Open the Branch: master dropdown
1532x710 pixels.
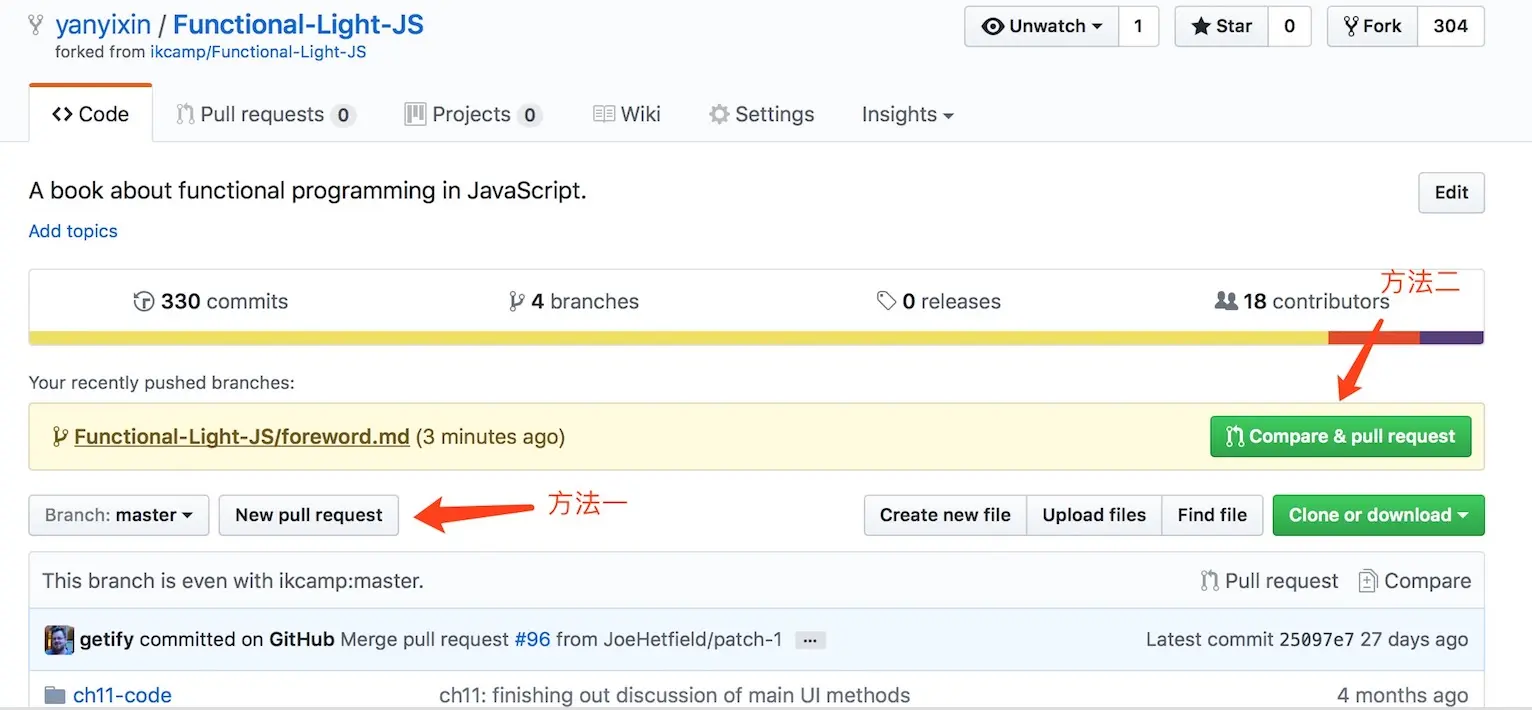click(119, 515)
